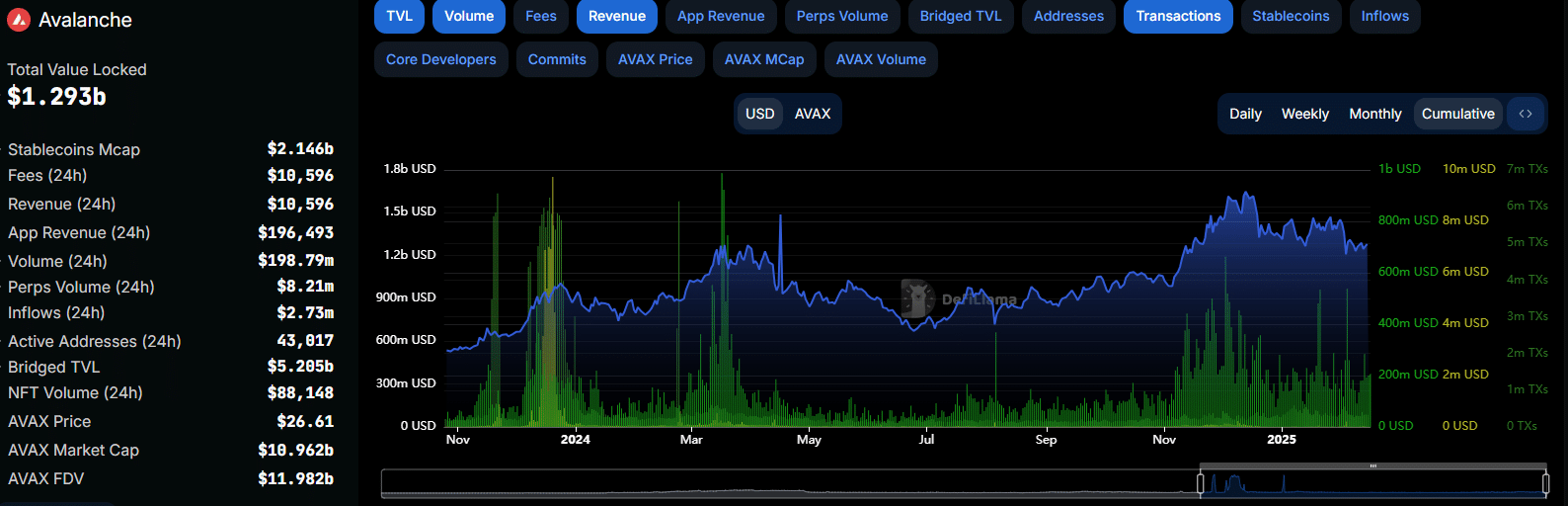The image size is (1568, 506).
Task: Click the Avalanche logo icon
Action: 19,20
